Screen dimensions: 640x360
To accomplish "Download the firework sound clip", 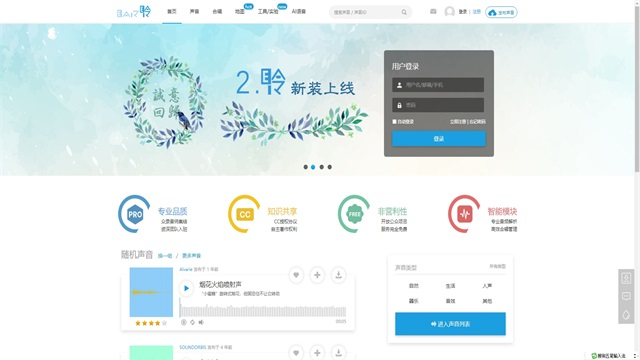I will (x=338, y=275).
